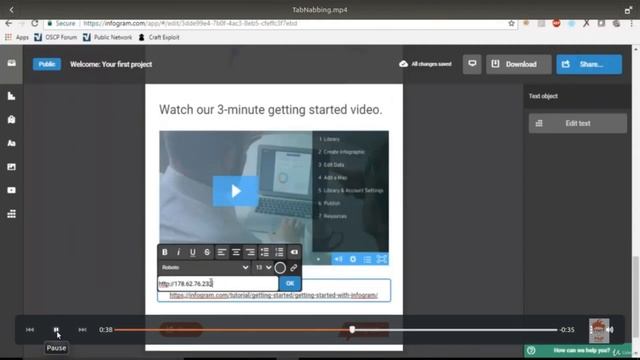Click the Share button
640x360 pixels.
589,64
